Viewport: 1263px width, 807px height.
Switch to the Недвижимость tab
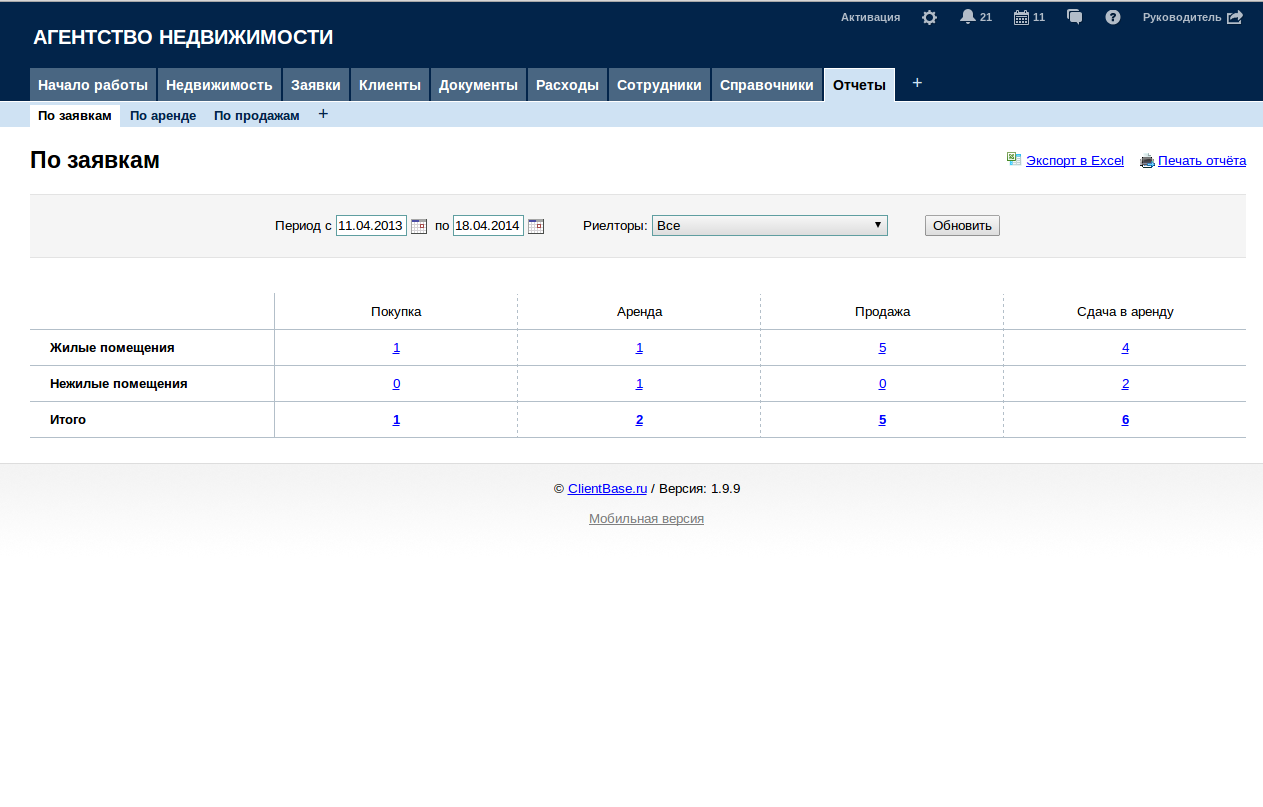coord(219,85)
